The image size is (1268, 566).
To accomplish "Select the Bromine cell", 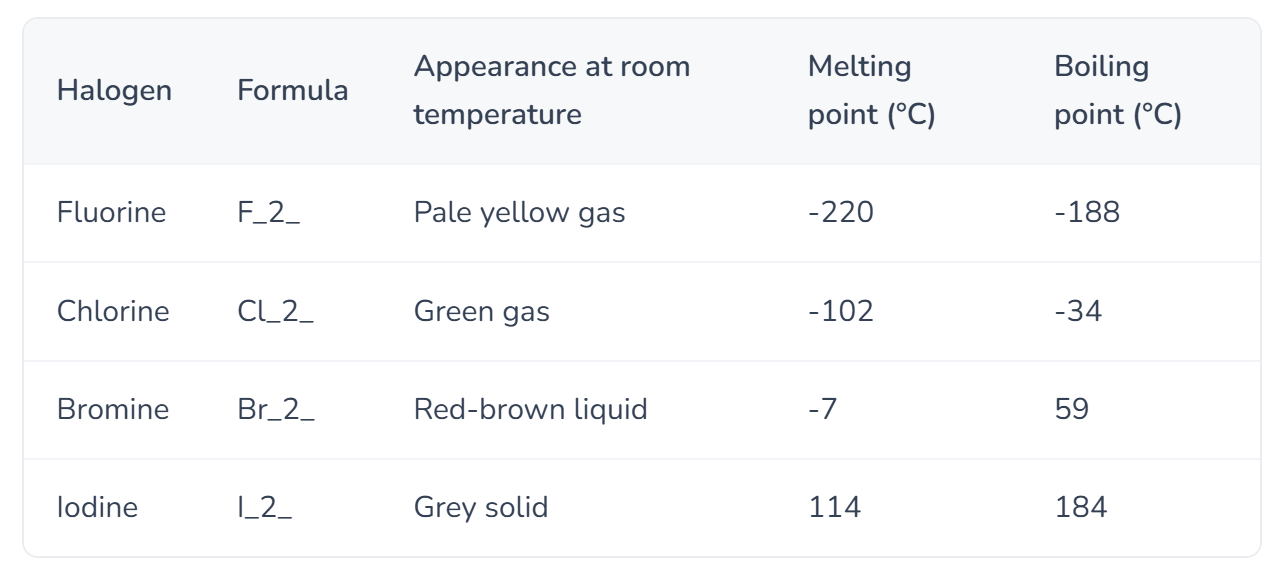I will (x=113, y=409).
